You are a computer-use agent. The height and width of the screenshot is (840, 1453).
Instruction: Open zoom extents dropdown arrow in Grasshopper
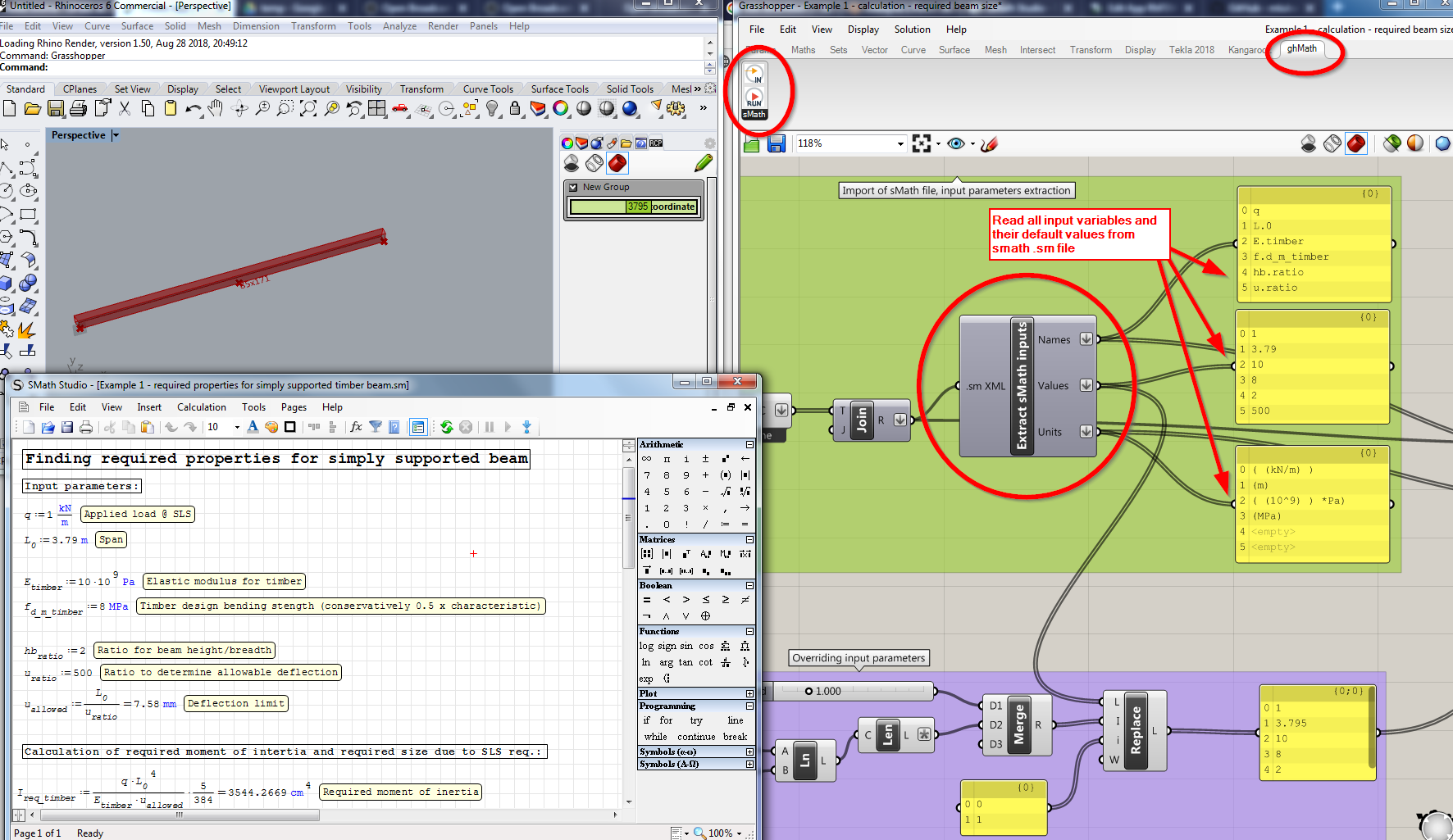(x=938, y=144)
